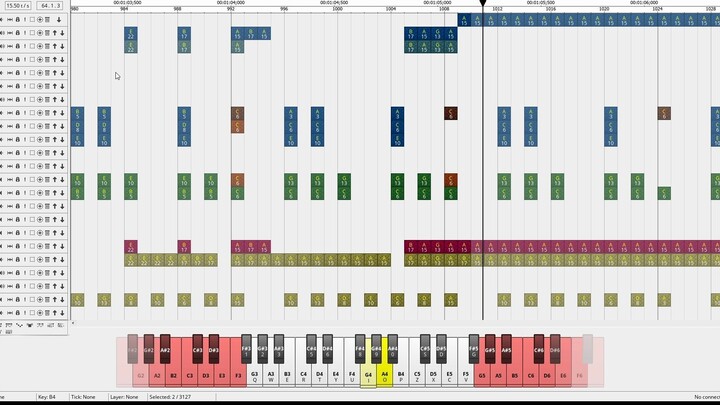
Task: Solo the blue B5 chord layer
Action: [25, 113]
